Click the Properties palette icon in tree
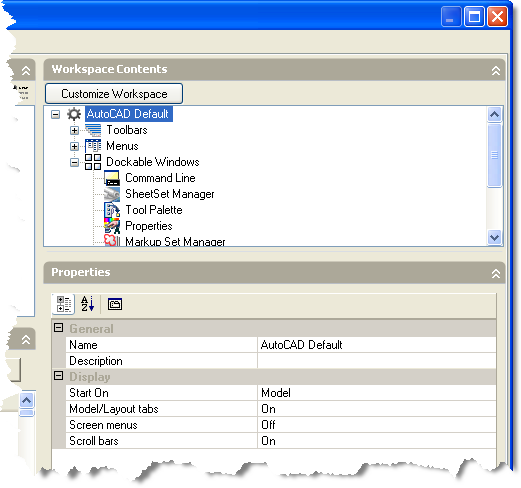Screen dimensions: 521x488 point(112,226)
